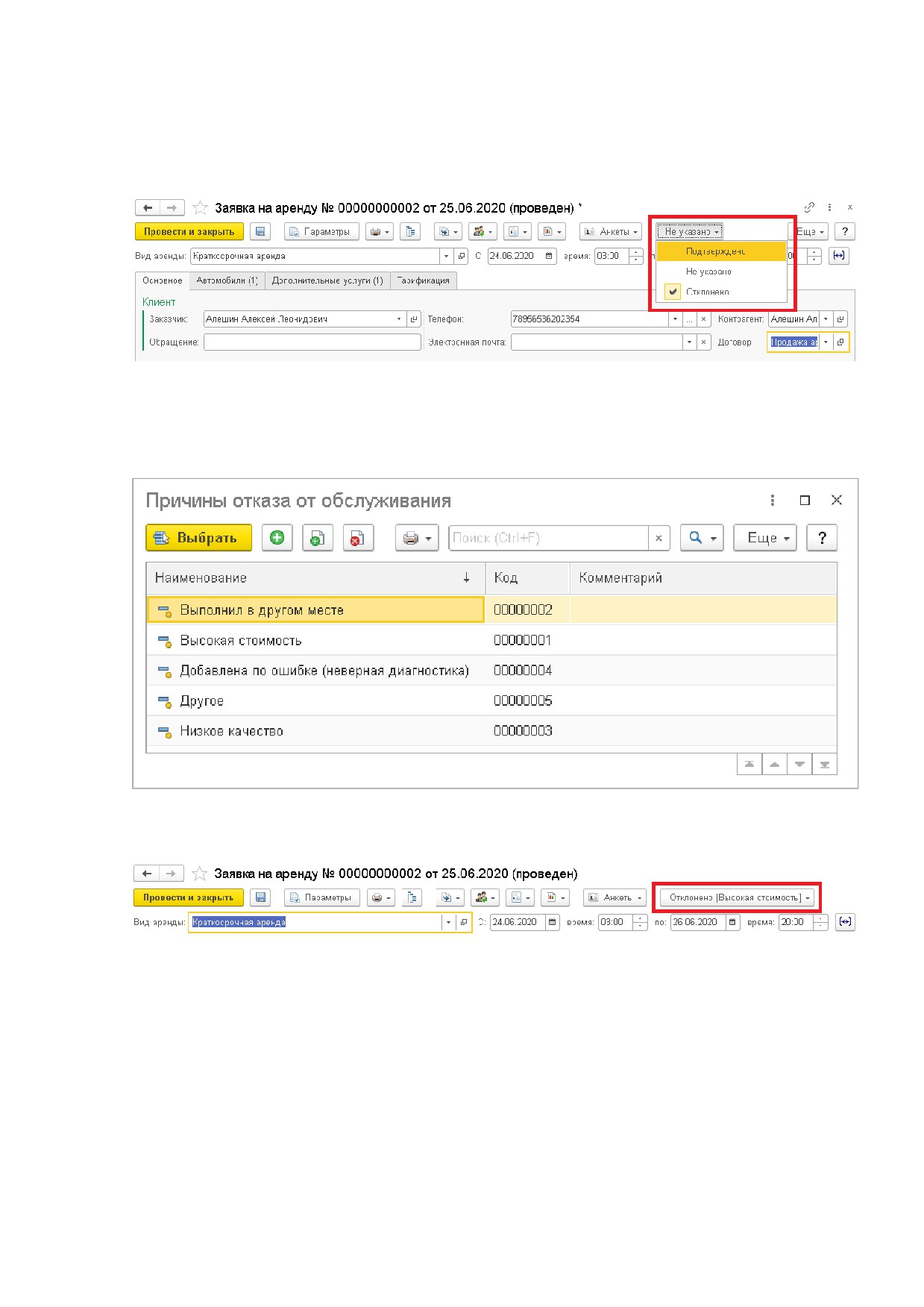924x1307 pixels.
Task: Open Параметры in the top request form
Action: (x=321, y=232)
